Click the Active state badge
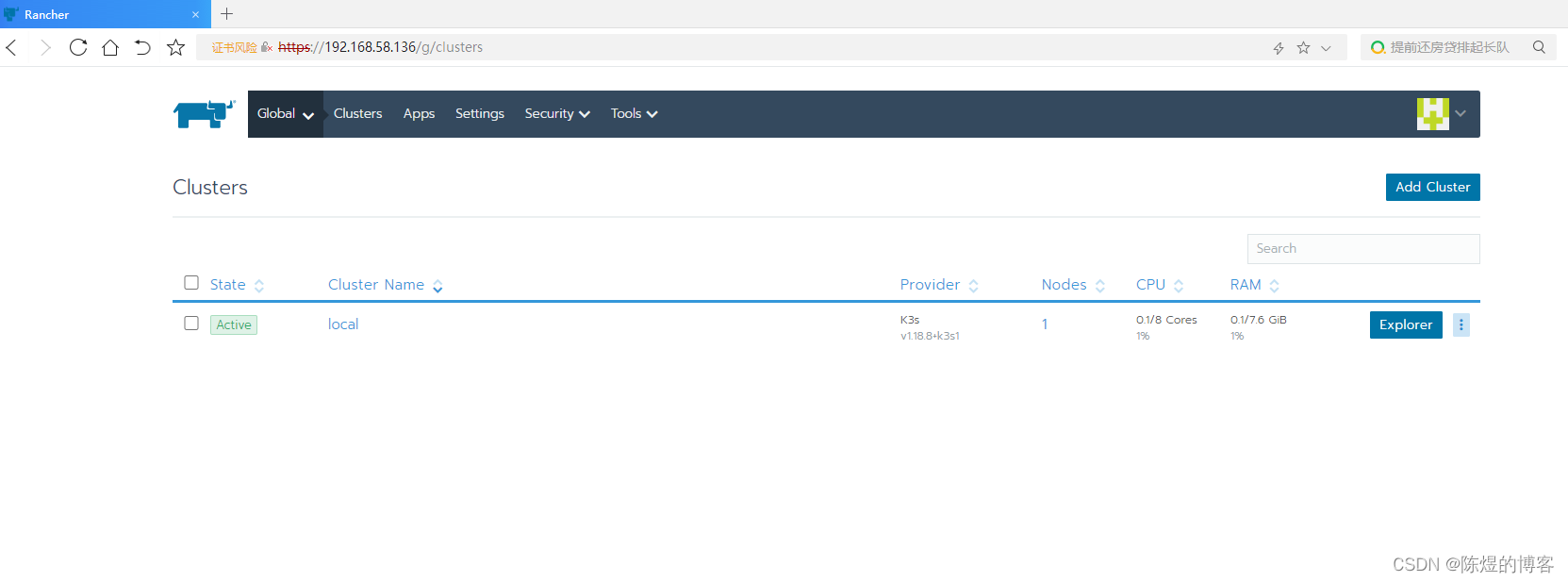The height and width of the screenshot is (582, 1568). (234, 324)
